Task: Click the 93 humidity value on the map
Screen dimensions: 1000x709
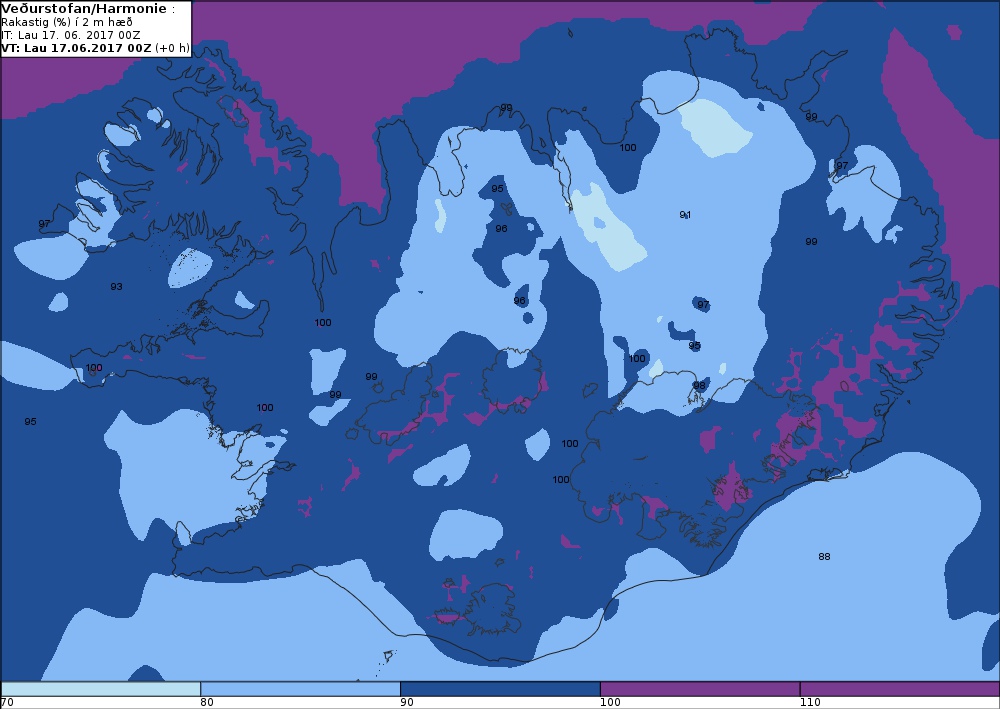Action: tap(116, 287)
